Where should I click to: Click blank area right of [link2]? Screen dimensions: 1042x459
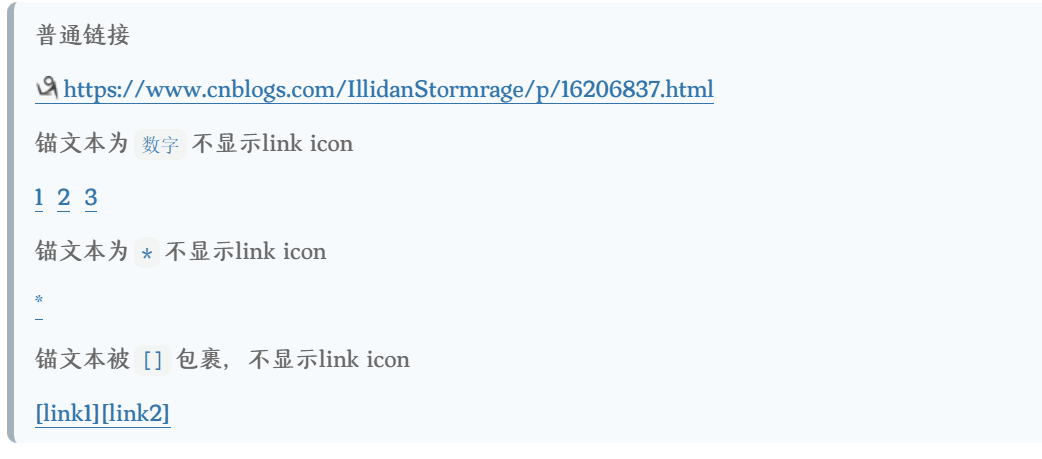(x=600, y=413)
